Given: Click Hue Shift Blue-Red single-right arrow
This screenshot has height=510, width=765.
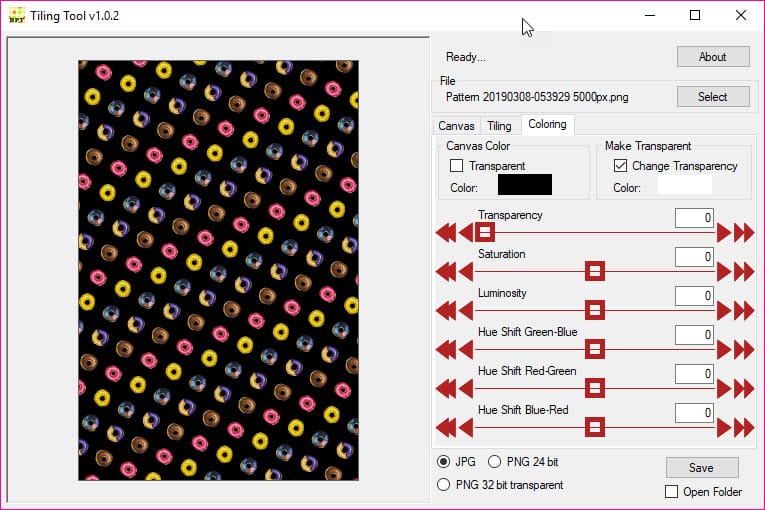Looking at the screenshot, I should [724, 428].
